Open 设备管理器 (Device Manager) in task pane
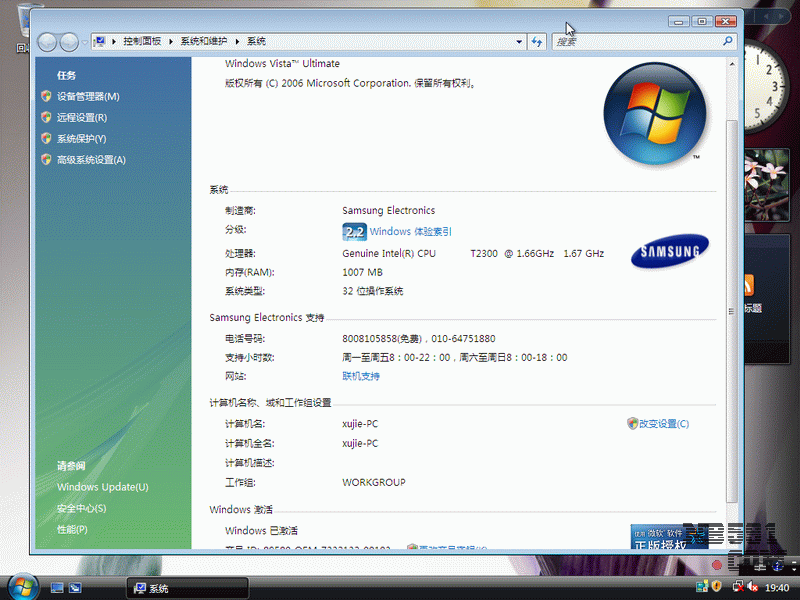 point(87,97)
